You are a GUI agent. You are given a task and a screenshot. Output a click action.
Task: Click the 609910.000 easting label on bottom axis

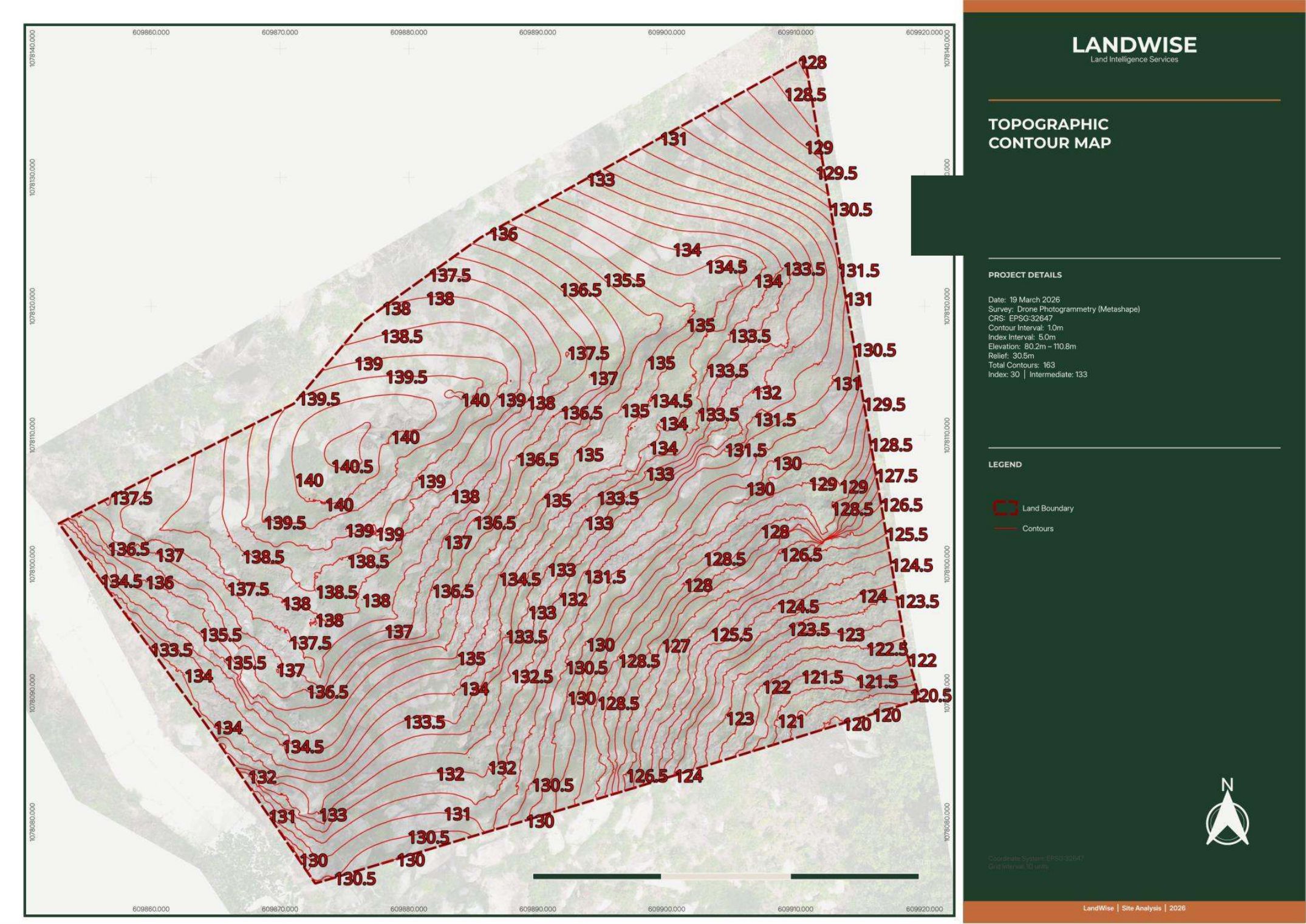click(795, 909)
